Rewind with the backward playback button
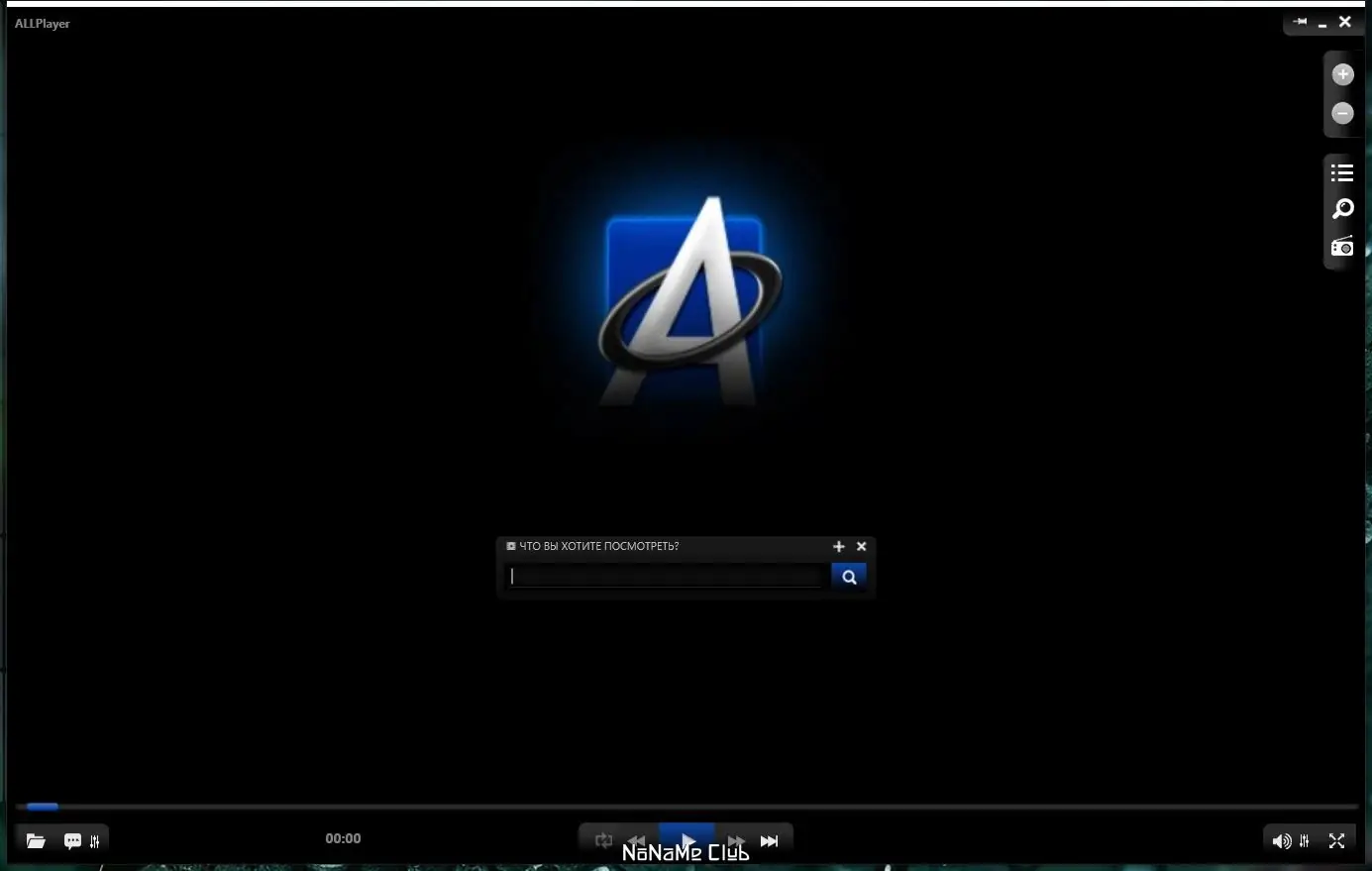The width and height of the screenshot is (1372, 871). (637, 840)
